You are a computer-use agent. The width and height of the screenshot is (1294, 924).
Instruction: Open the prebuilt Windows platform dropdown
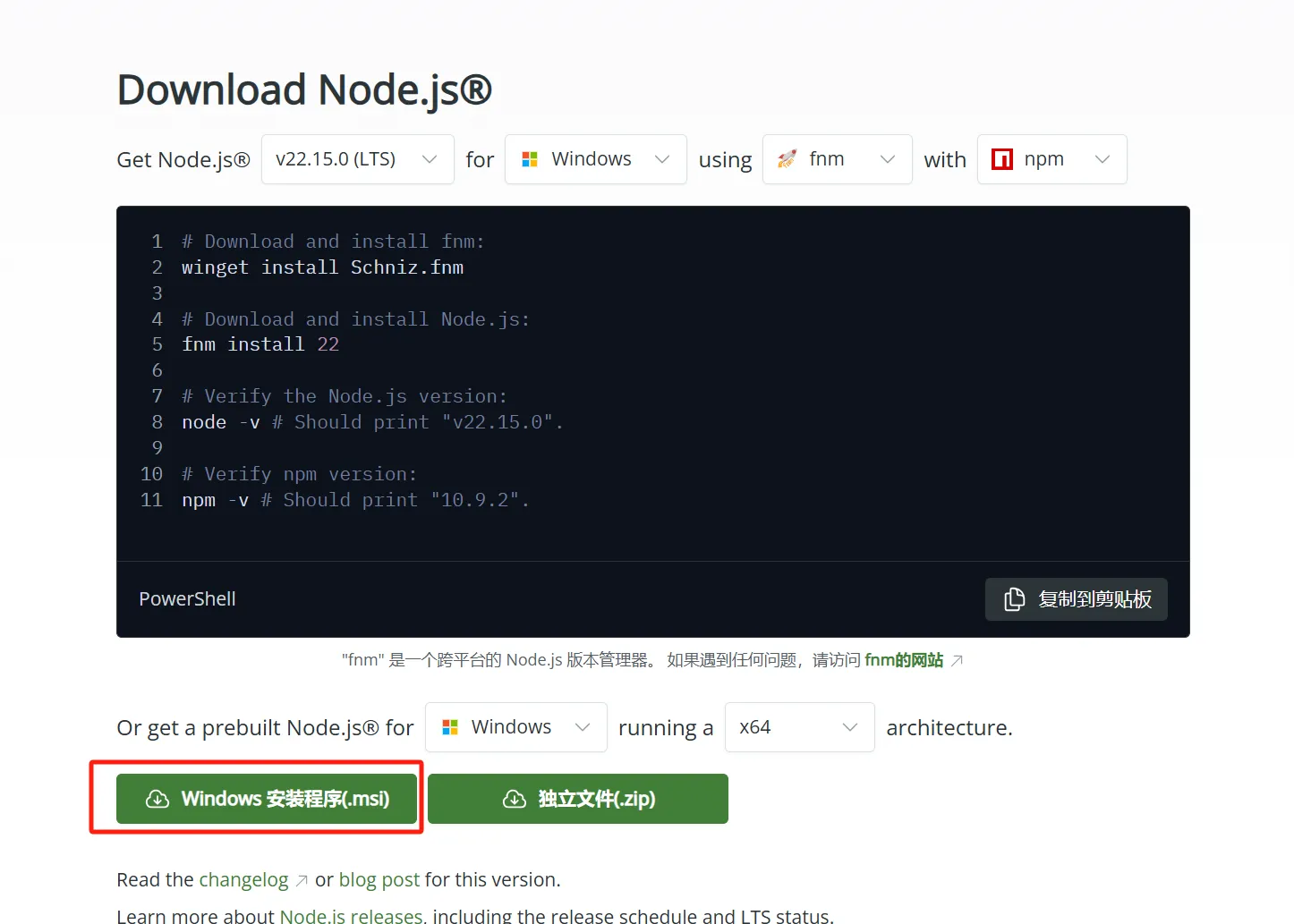point(515,727)
